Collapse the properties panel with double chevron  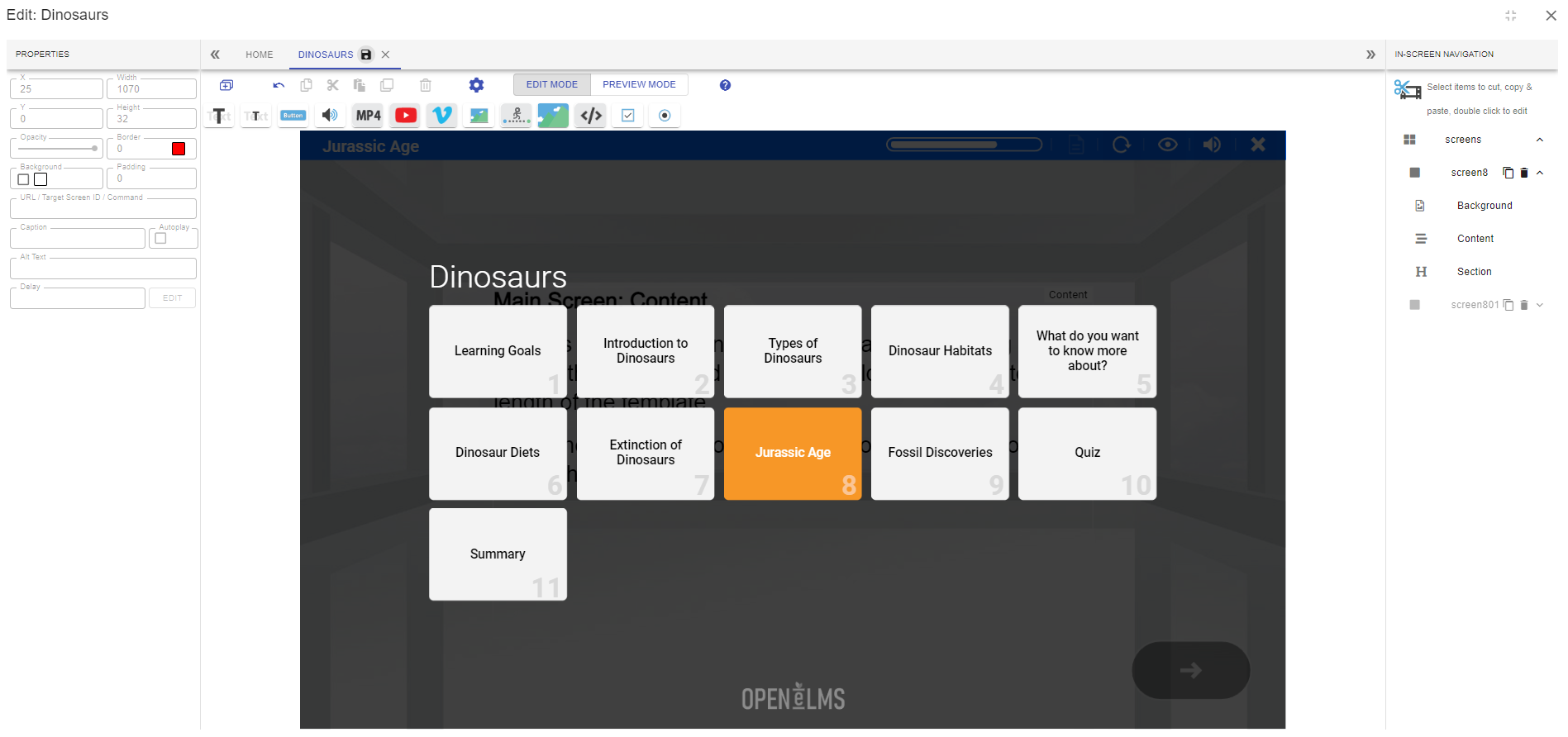point(215,55)
